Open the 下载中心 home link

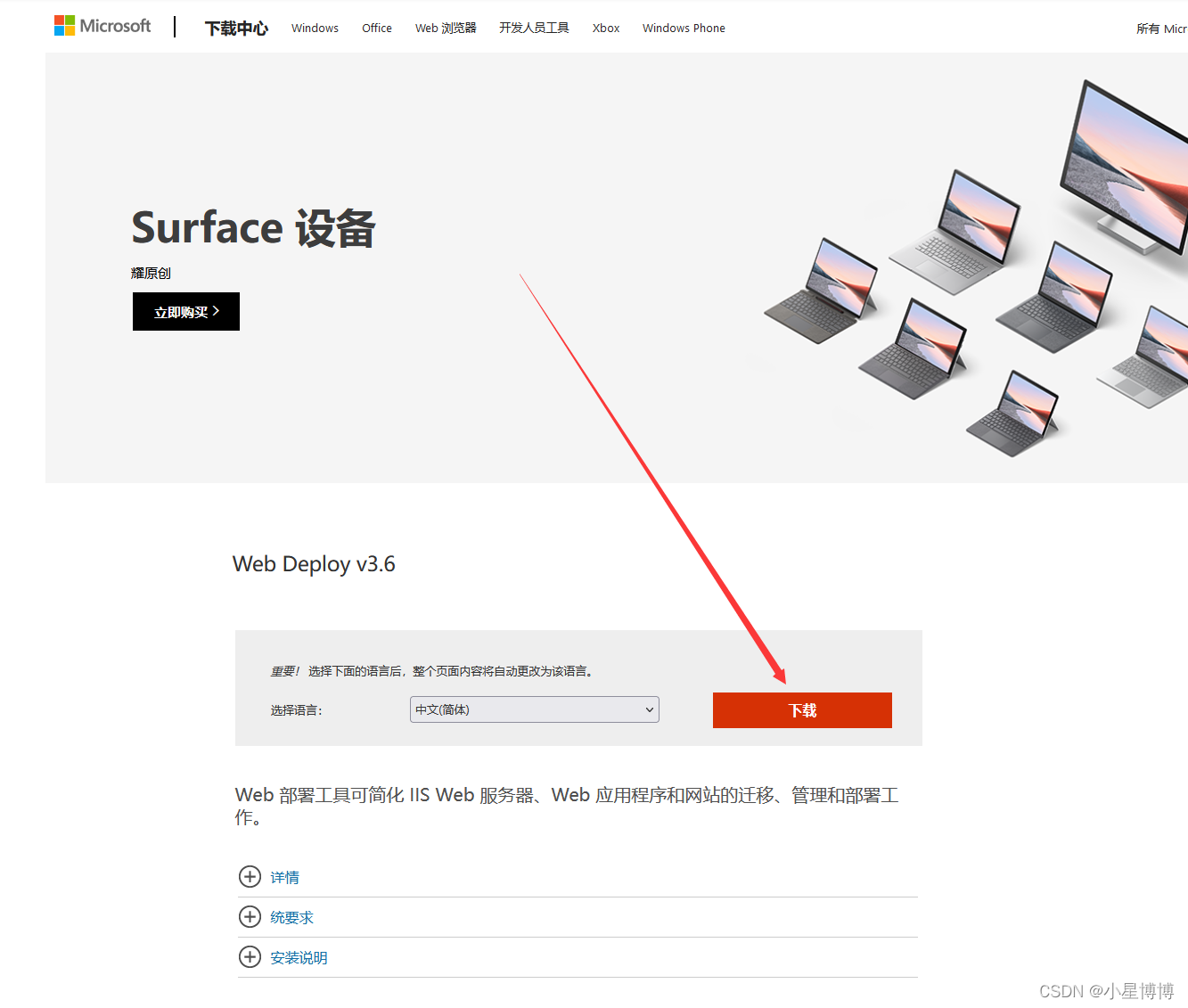click(x=236, y=29)
